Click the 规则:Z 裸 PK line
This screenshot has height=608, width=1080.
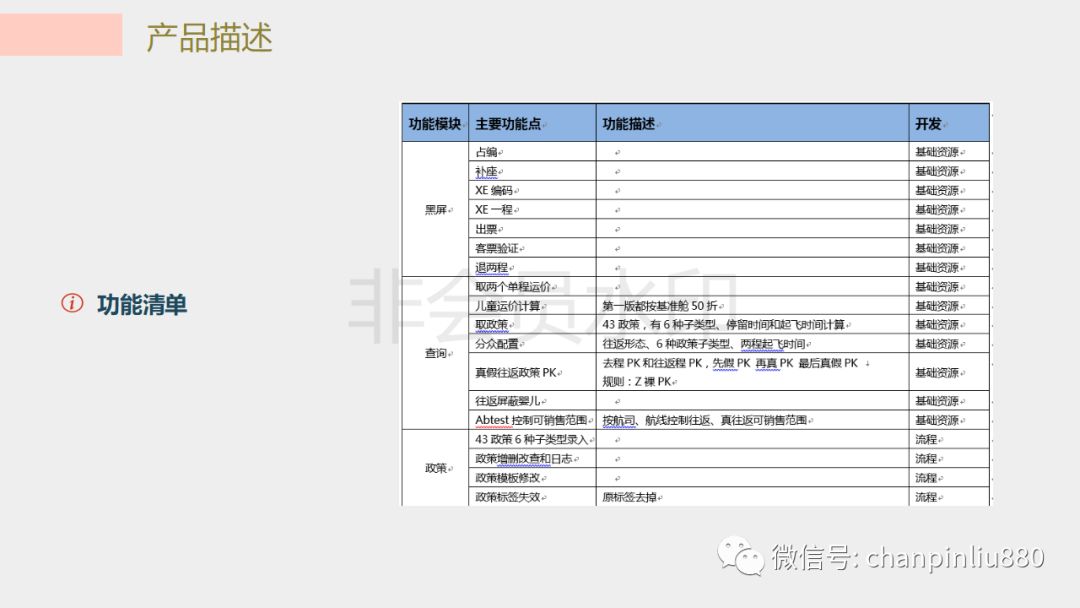[x=636, y=381]
